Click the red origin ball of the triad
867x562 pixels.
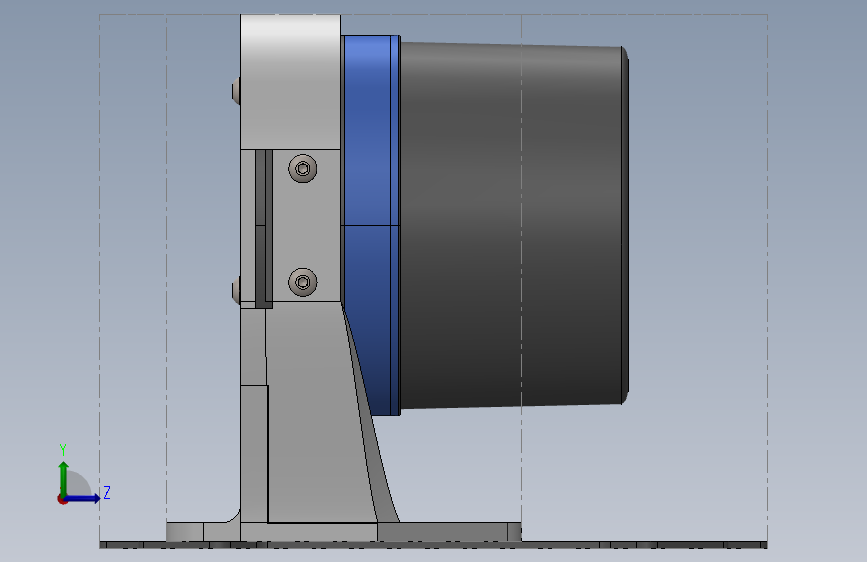(62, 499)
